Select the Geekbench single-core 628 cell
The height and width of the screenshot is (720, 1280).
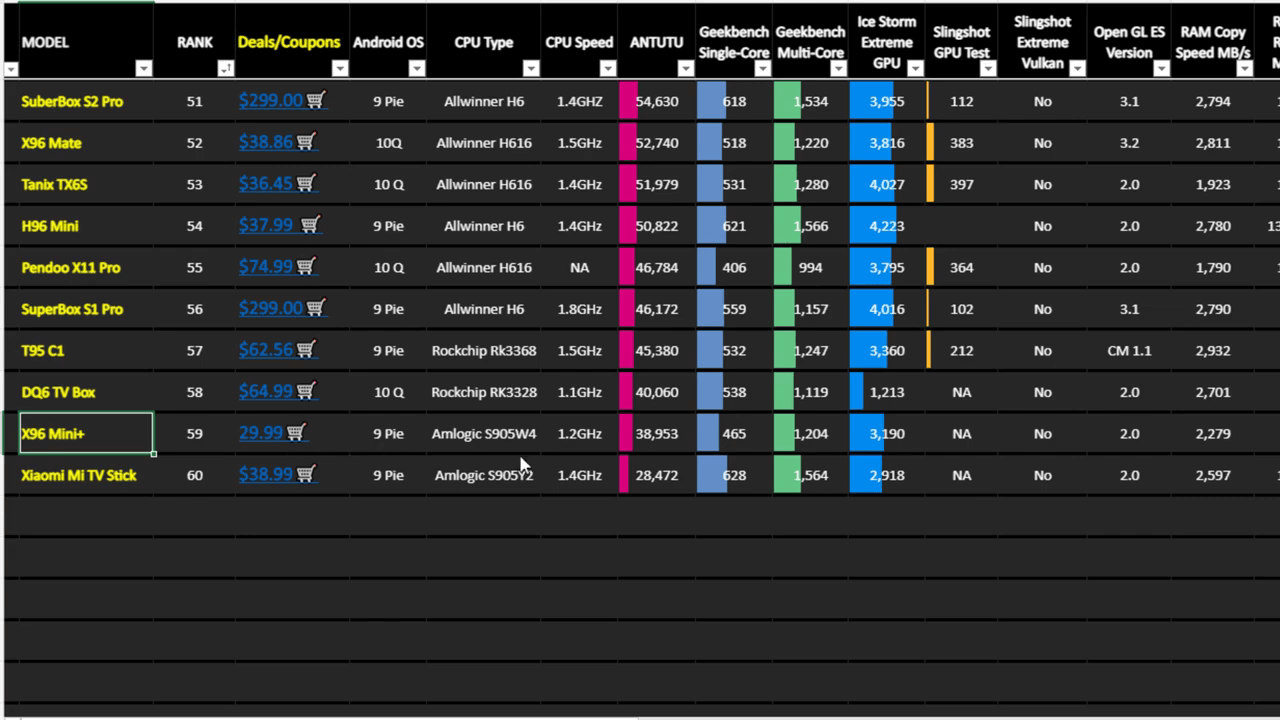(734, 475)
